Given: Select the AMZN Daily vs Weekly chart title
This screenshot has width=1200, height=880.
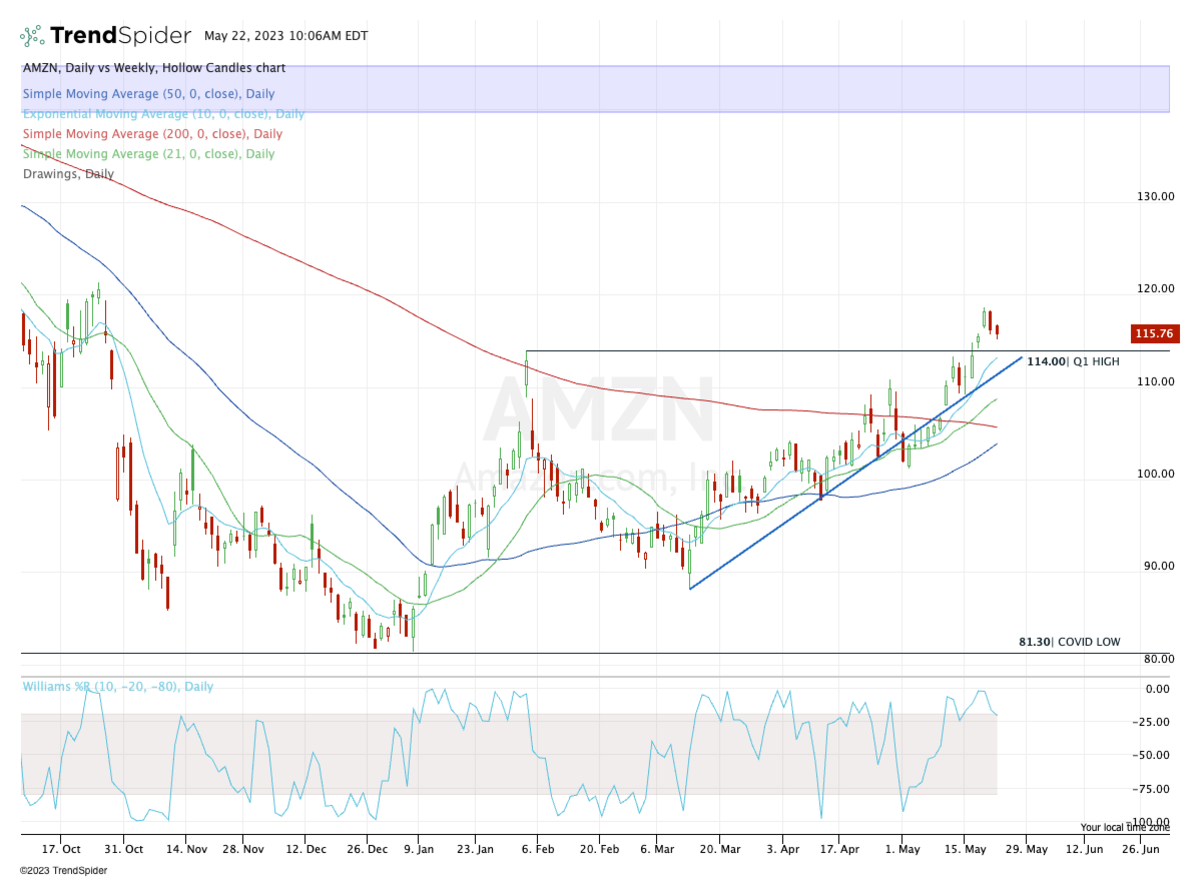Looking at the screenshot, I should [x=153, y=68].
